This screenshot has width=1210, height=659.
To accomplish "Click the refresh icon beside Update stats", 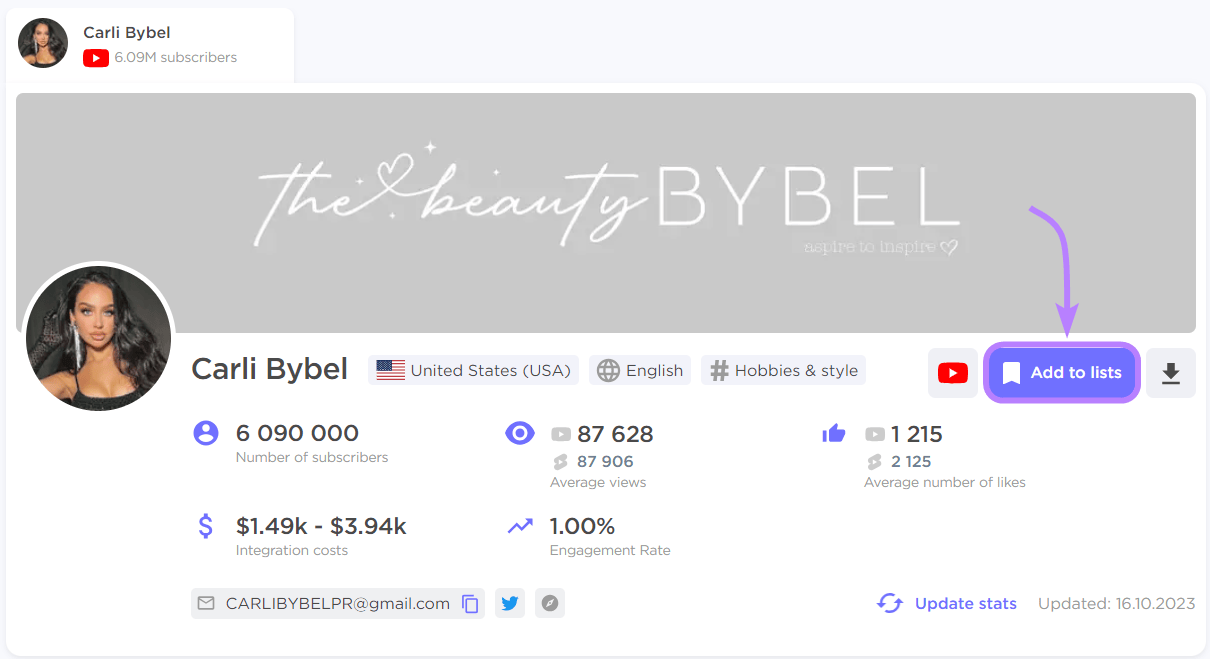I will pyautogui.click(x=890, y=603).
